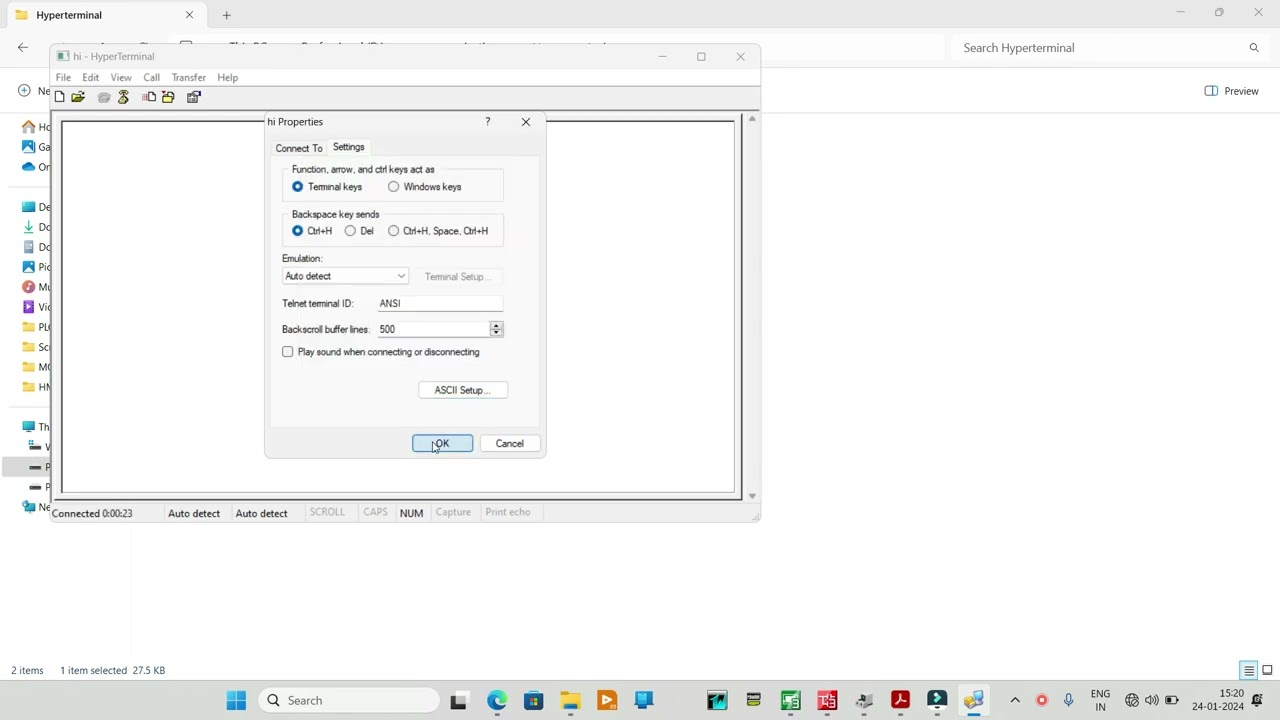Click the New connection toolbar icon in HyperTerminal

pos(59,97)
